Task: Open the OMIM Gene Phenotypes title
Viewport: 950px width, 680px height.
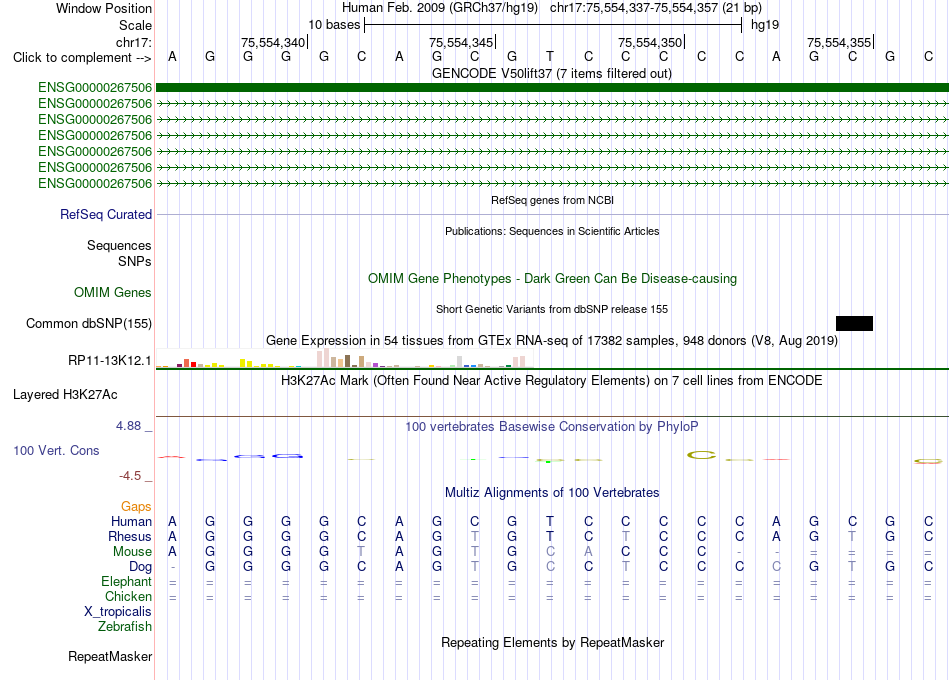Action: [552, 279]
